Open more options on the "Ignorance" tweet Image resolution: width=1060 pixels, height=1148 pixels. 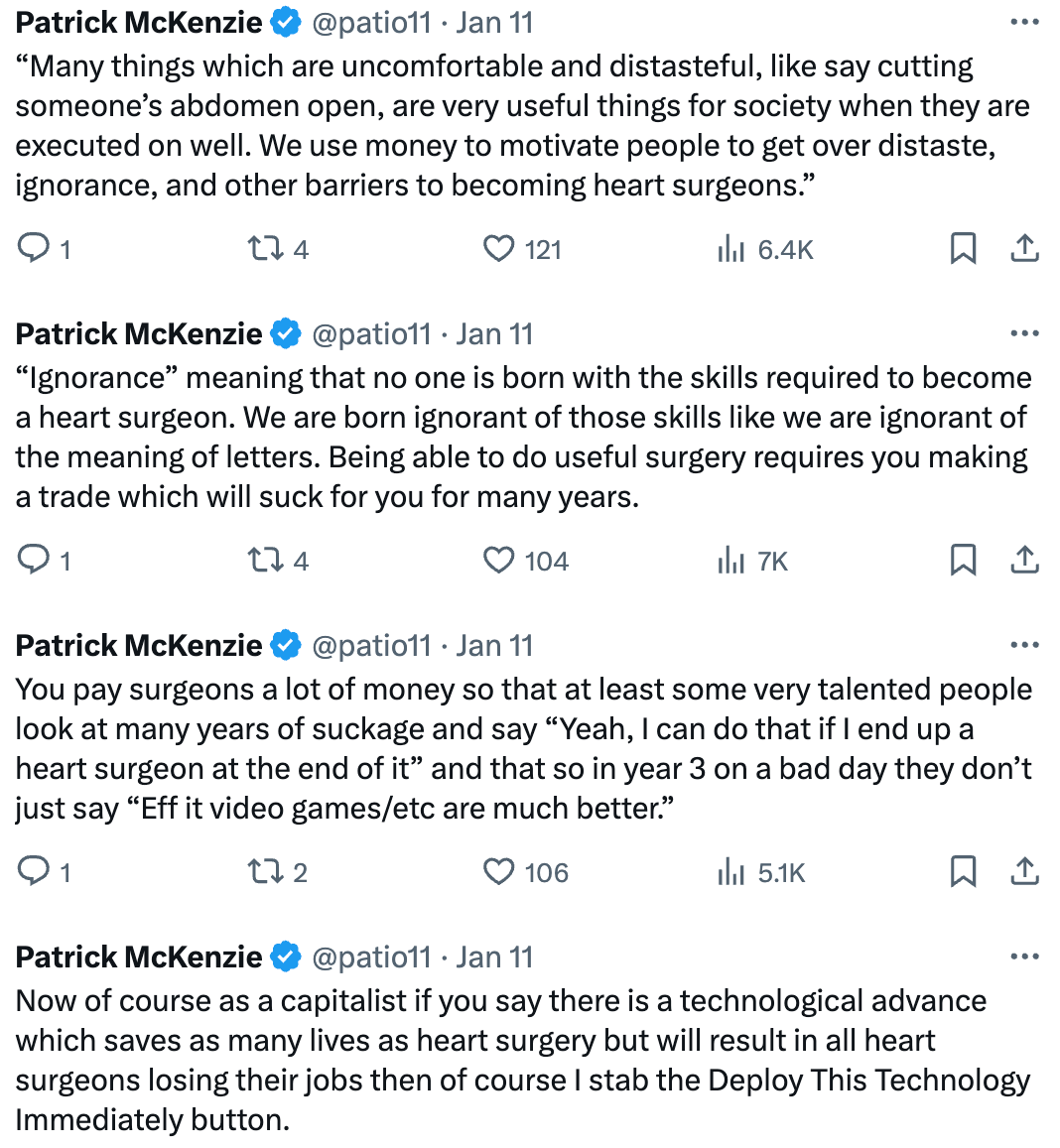1024,333
